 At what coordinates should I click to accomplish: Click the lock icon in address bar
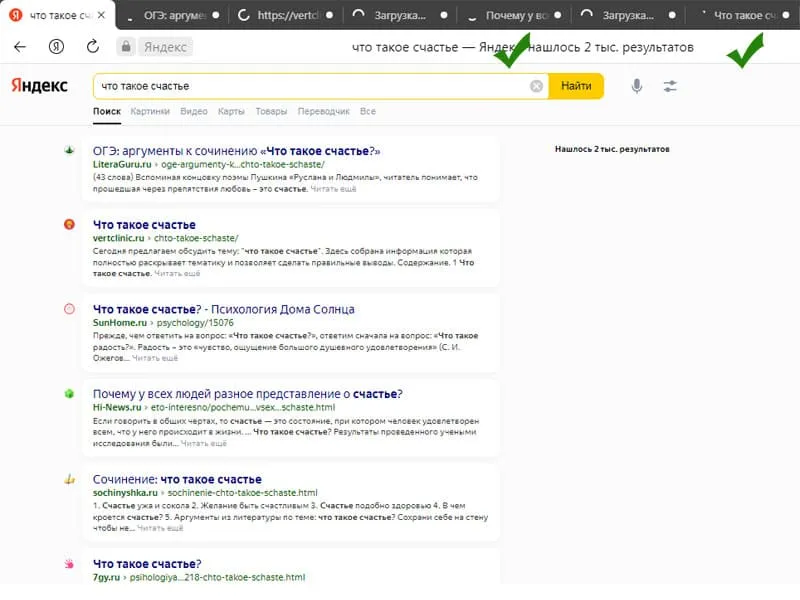(126, 47)
